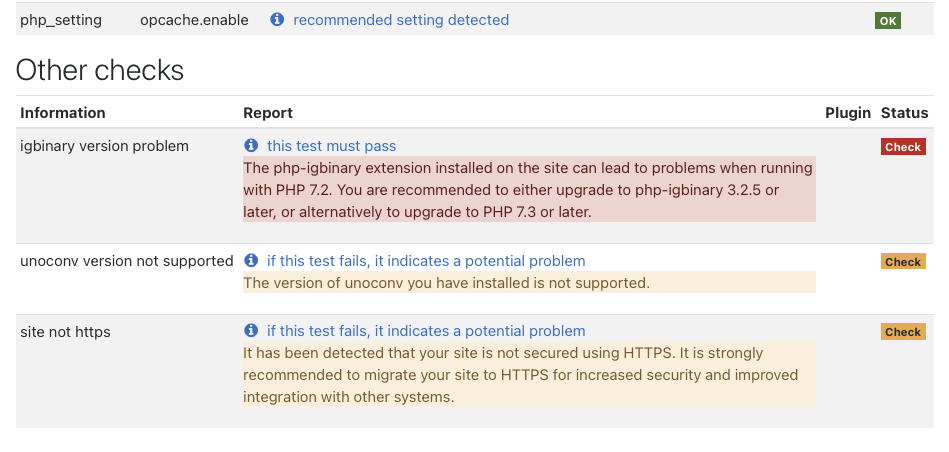Click the Information column header

[63, 113]
